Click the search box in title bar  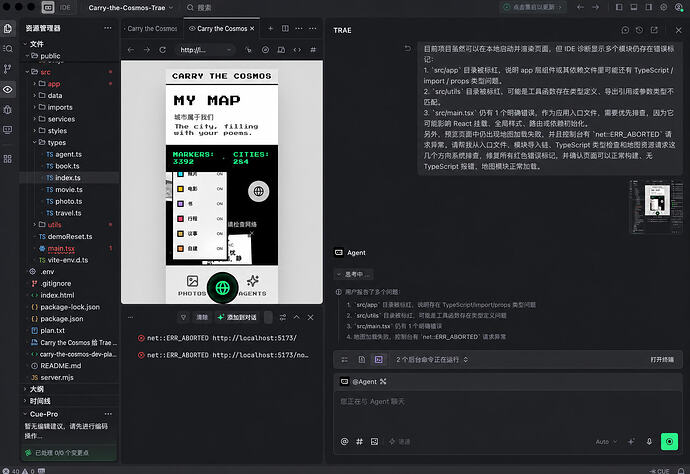click(199, 7)
